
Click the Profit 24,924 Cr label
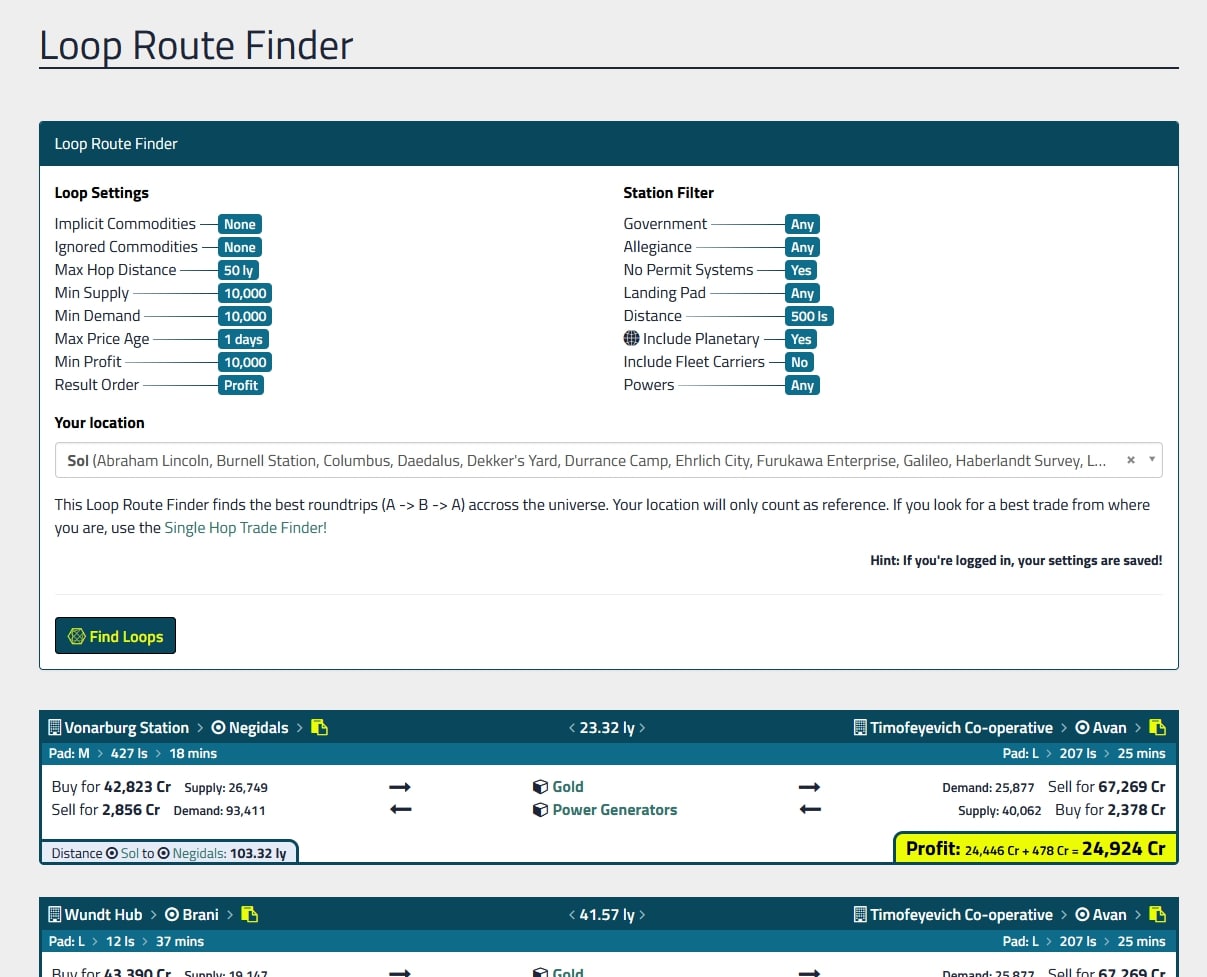(1035, 848)
